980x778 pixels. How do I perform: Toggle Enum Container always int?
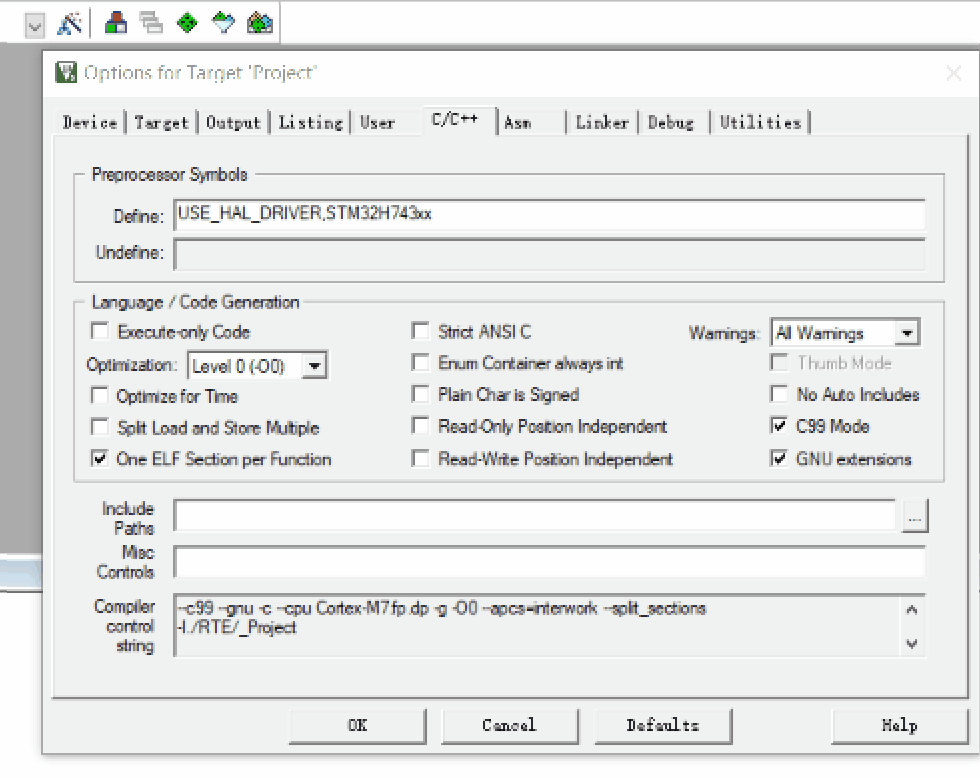421,362
